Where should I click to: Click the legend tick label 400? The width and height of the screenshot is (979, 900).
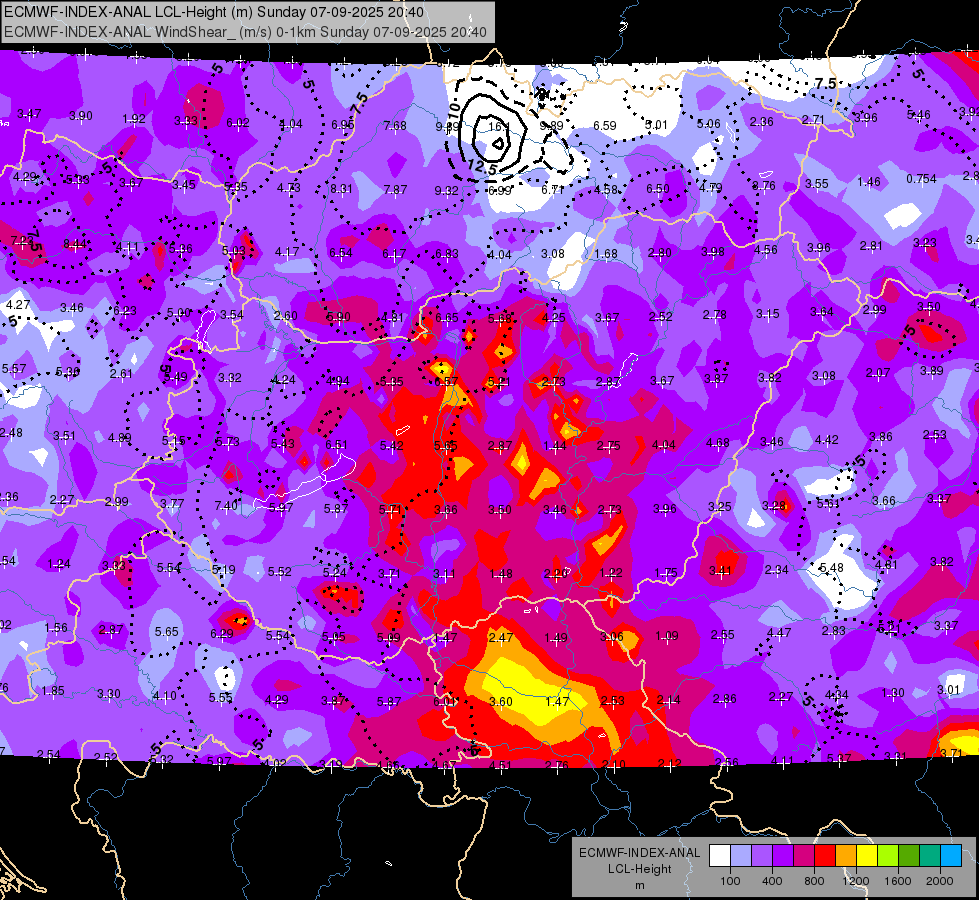coord(772,881)
